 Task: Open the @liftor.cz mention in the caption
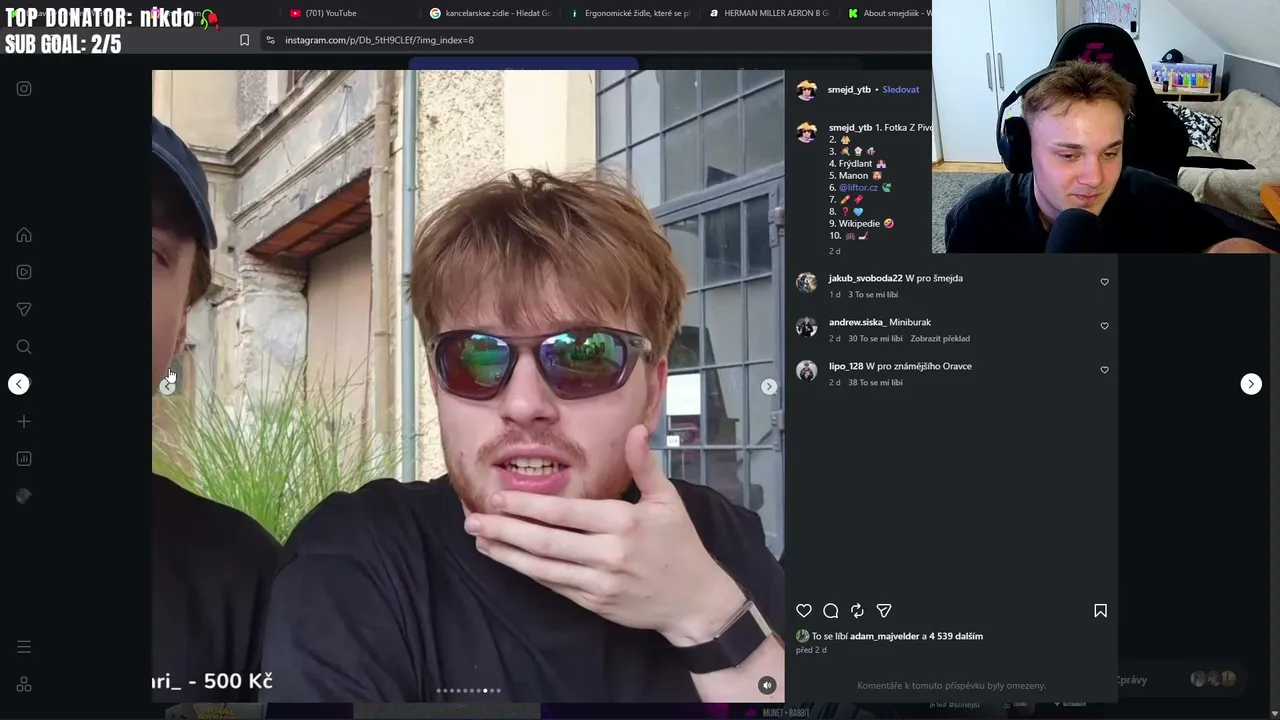(x=858, y=188)
